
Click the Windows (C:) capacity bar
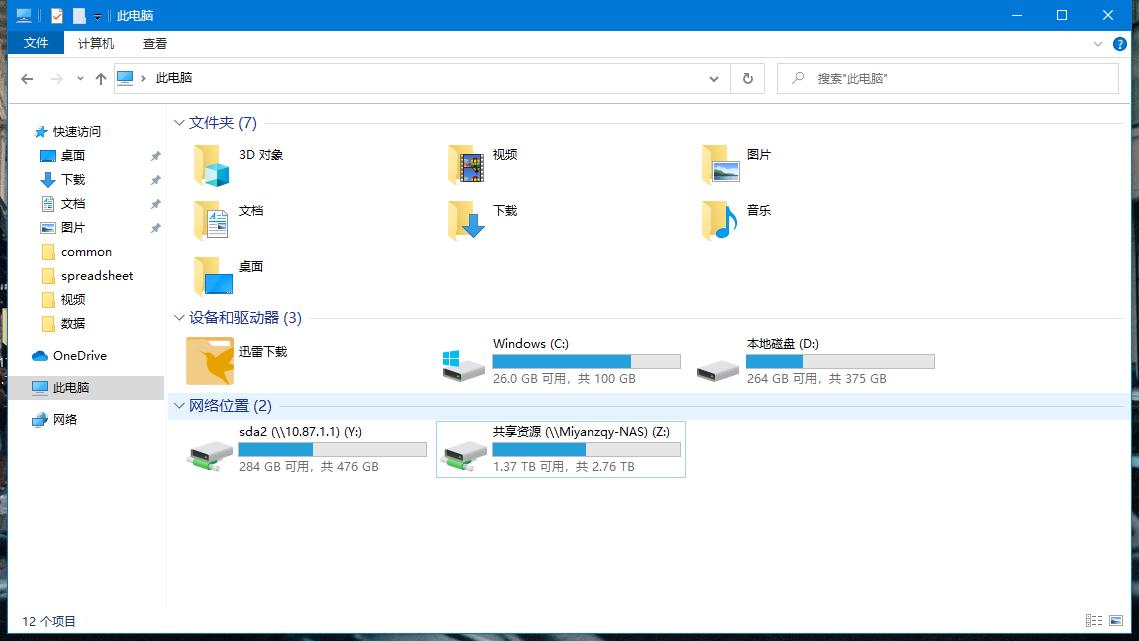coord(586,361)
